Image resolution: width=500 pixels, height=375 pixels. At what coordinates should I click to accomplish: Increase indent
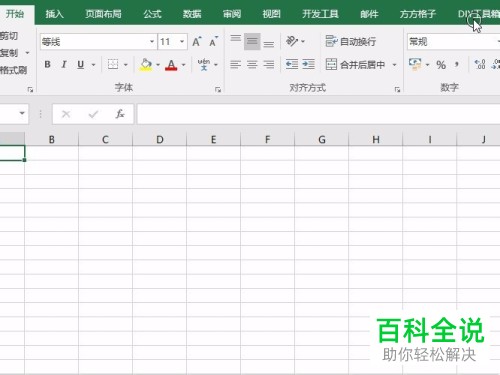click(308, 64)
